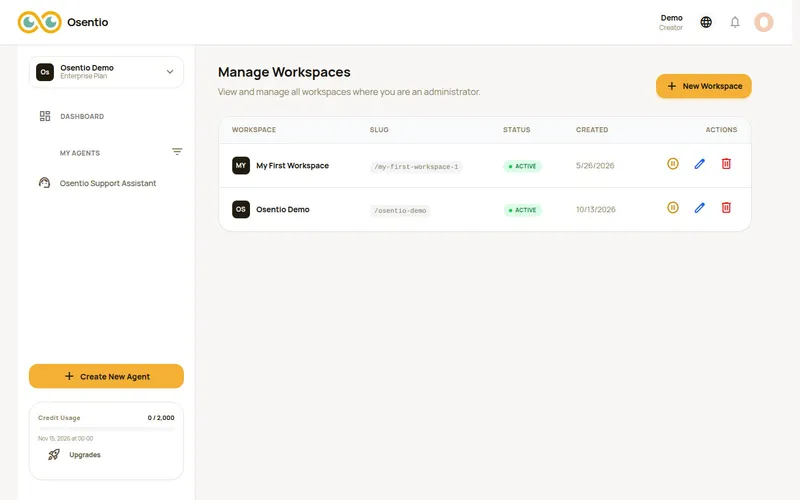Click the Nov 15, 2026 reset date
800x500 pixels.
coord(65,438)
